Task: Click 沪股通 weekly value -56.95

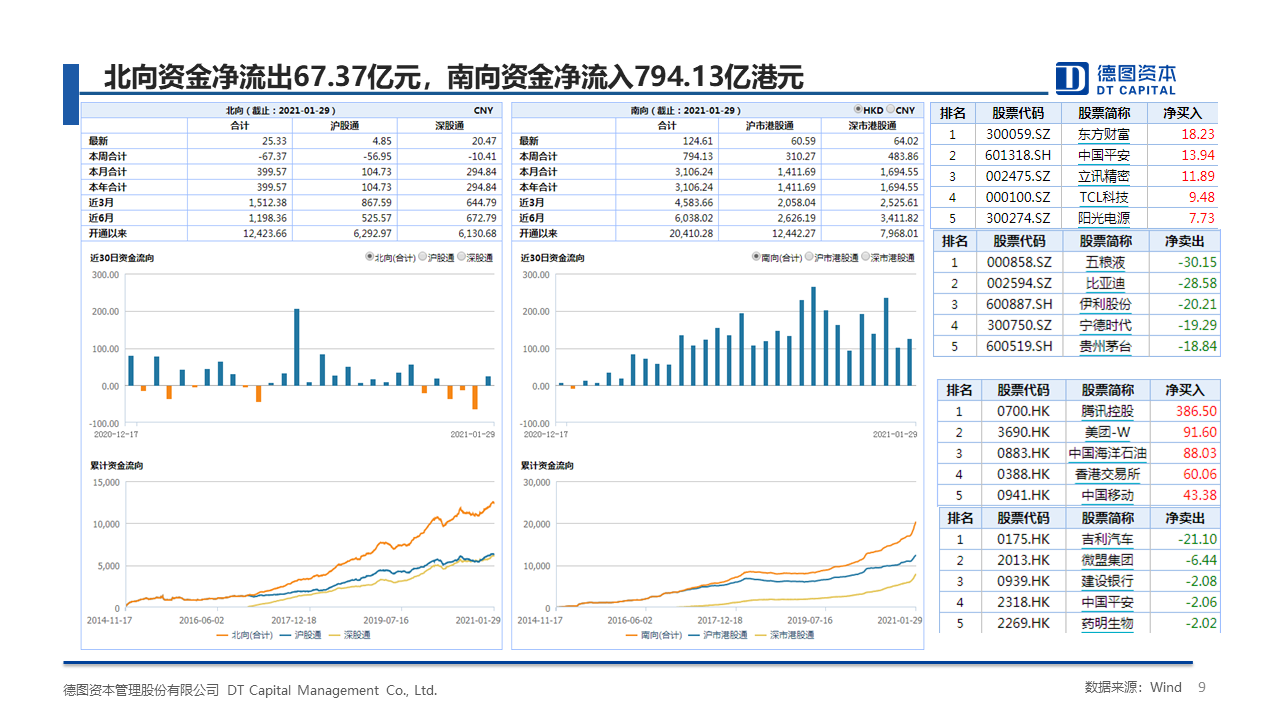Action: click(x=377, y=157)
